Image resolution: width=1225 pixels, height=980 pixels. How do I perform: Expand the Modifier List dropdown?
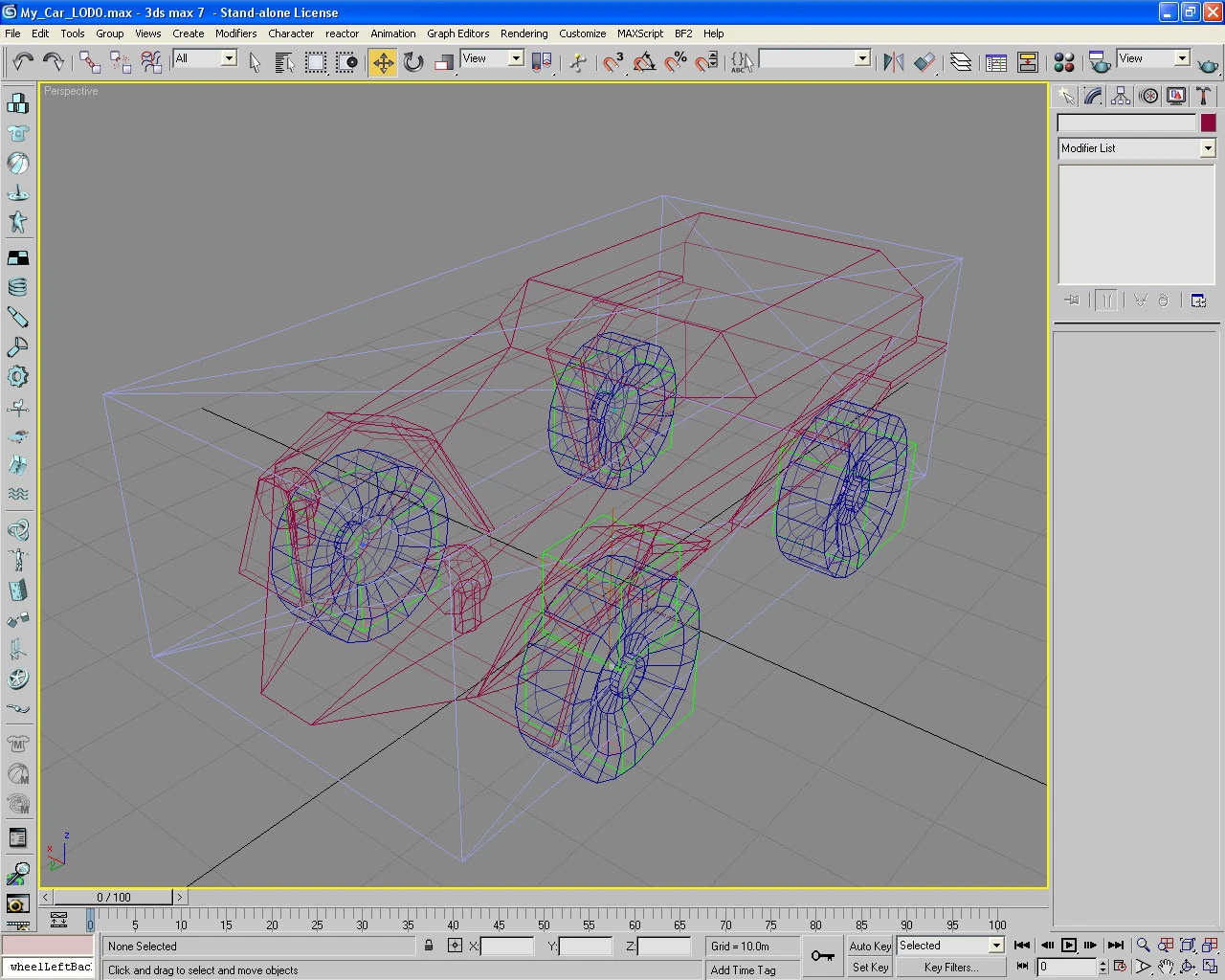pyautogui.click(x=1207, y=148)
